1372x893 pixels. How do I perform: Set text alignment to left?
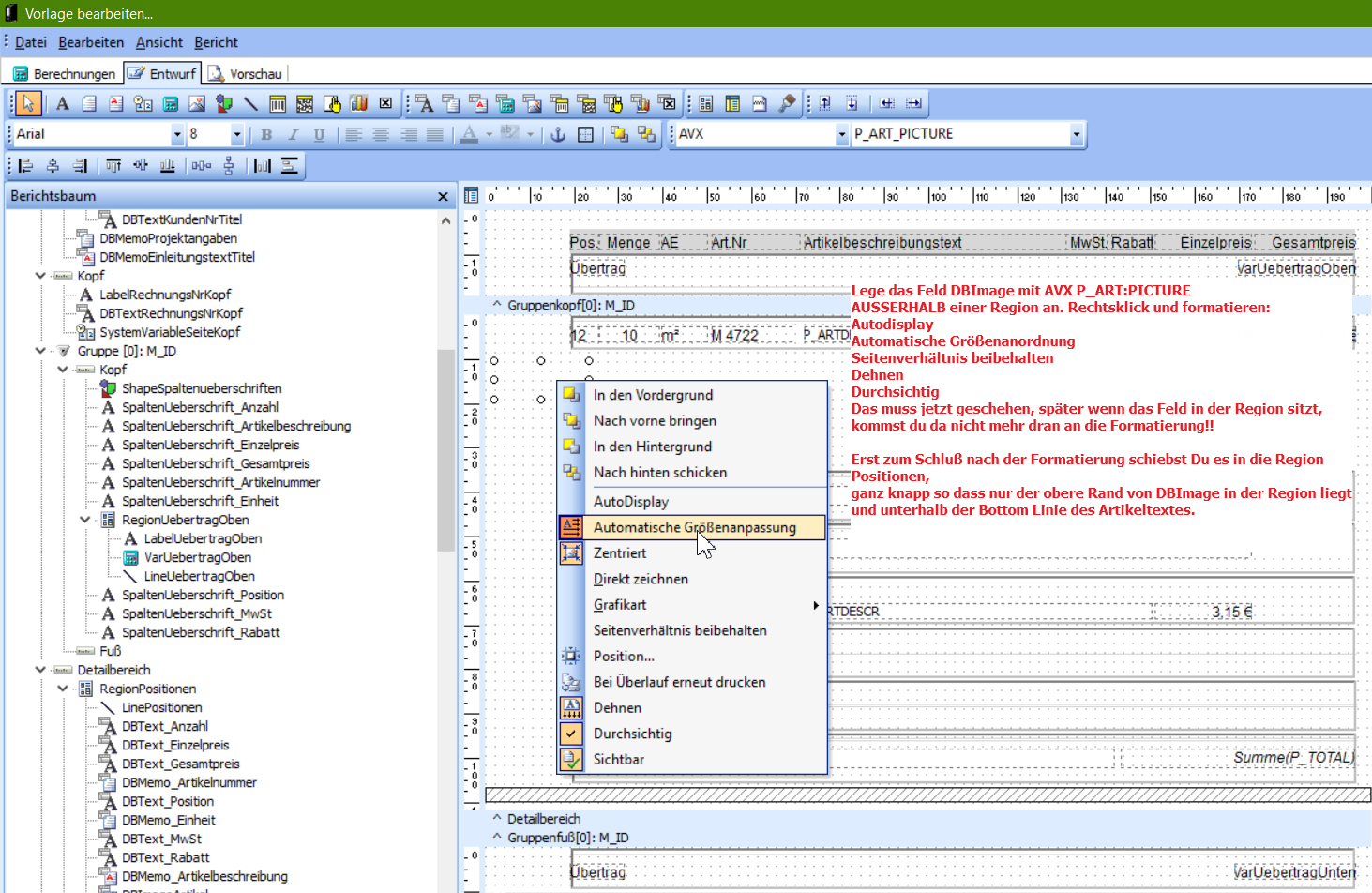point(354,134)
